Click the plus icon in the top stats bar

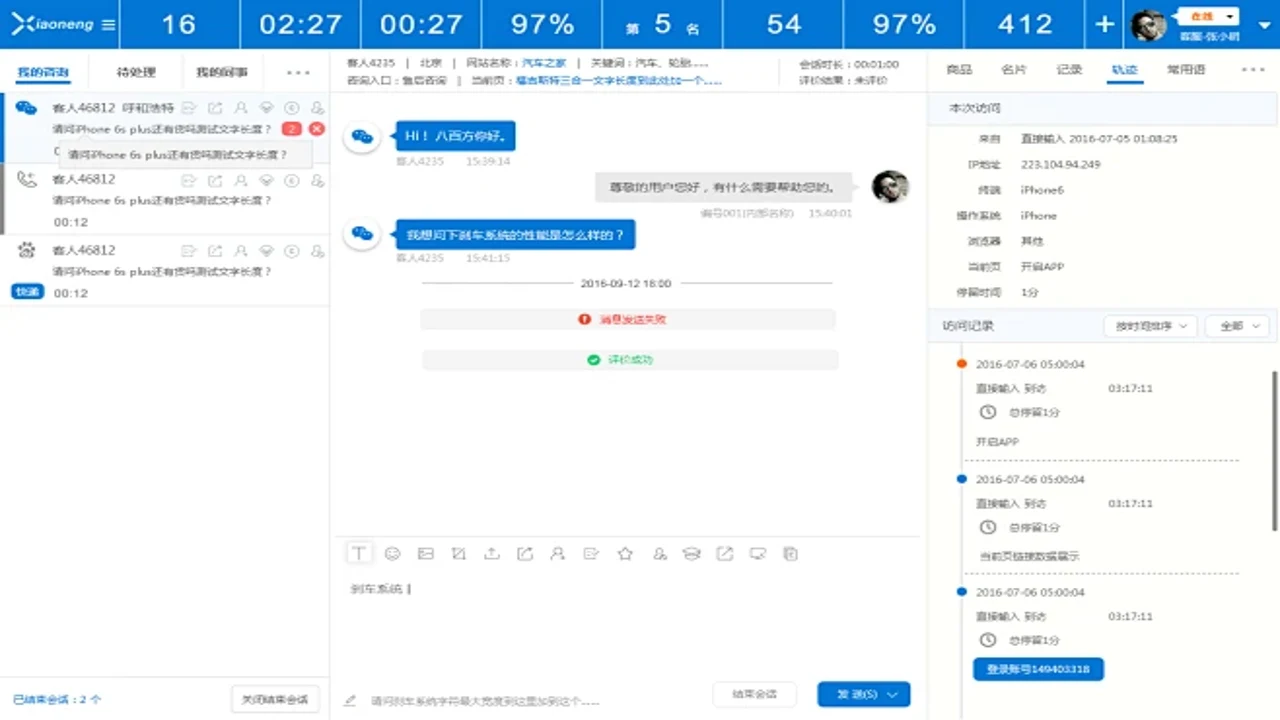(x=1104, y=24)
